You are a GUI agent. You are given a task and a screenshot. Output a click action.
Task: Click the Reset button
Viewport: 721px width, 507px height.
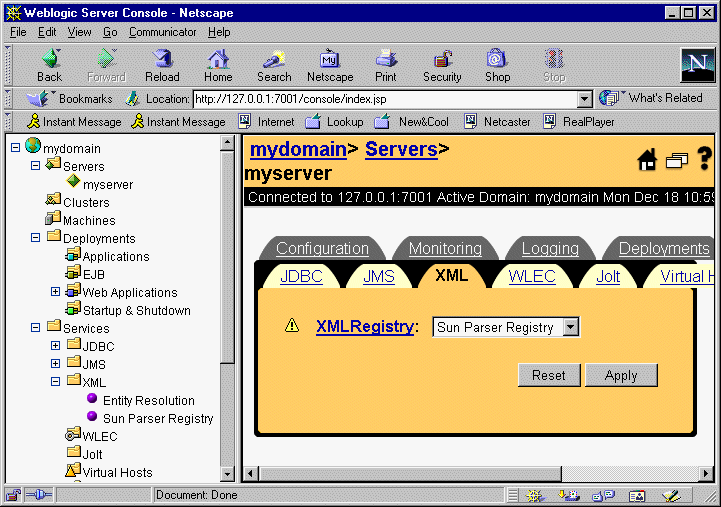pos(549,376)
